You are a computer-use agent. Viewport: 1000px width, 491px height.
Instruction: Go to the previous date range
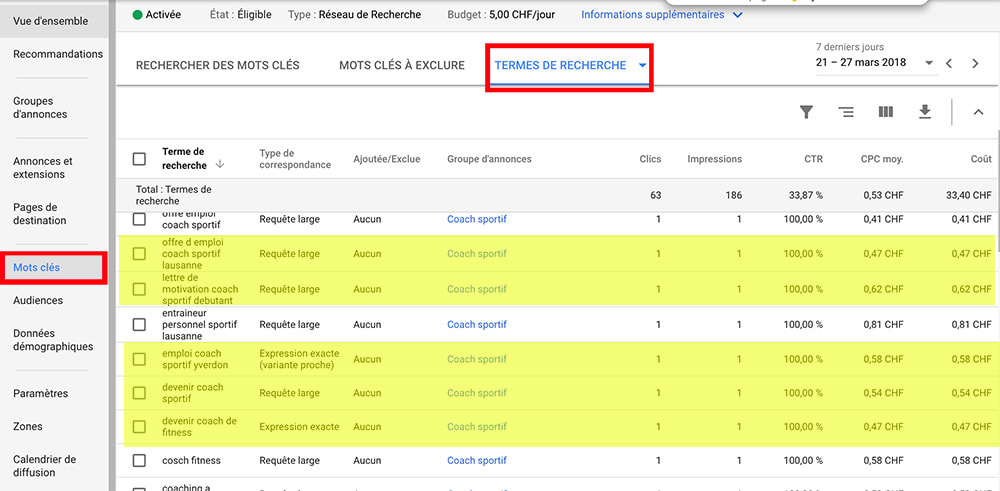pos(949,63)
